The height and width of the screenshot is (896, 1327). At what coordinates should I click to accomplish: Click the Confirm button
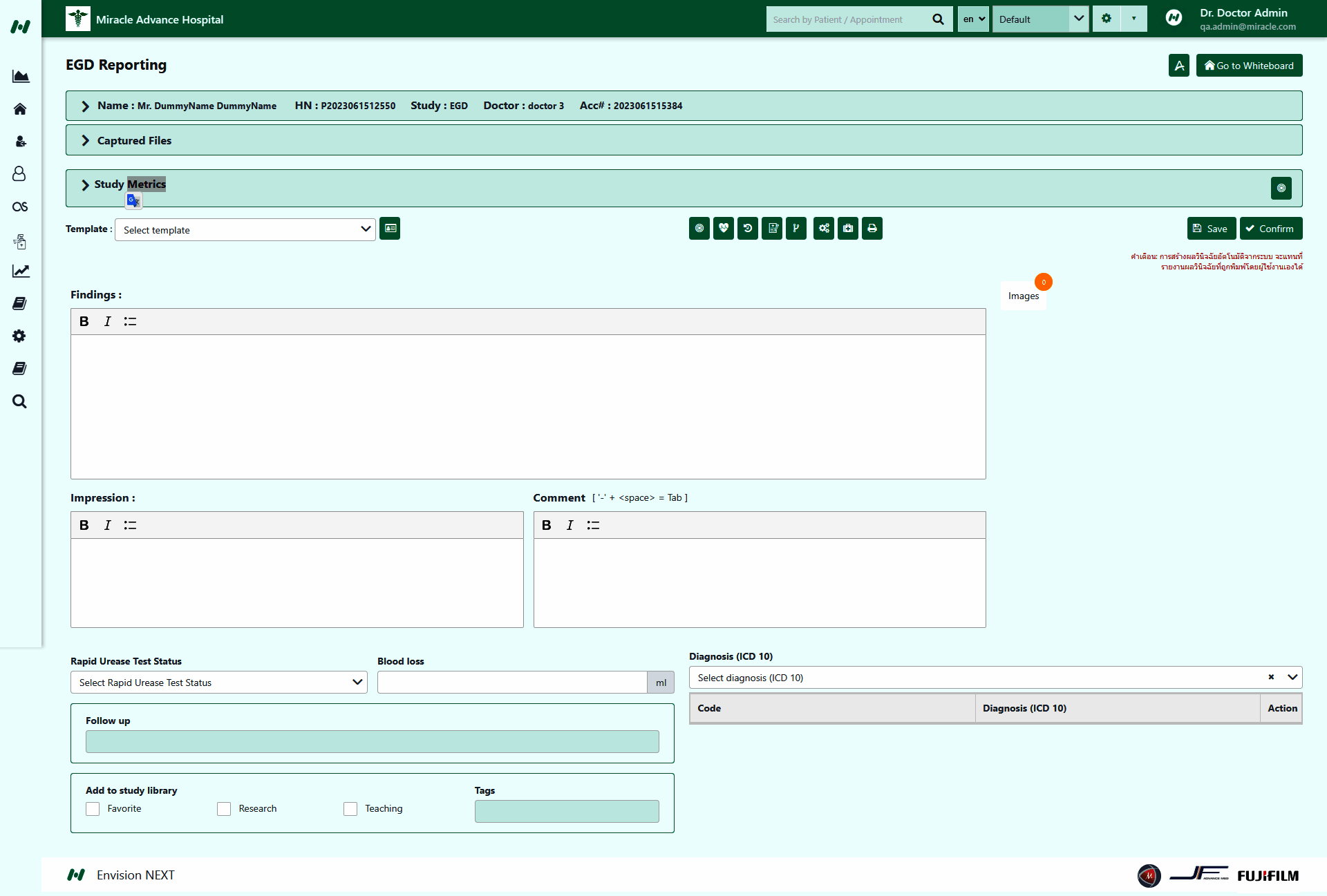[x=1270, y=229]
